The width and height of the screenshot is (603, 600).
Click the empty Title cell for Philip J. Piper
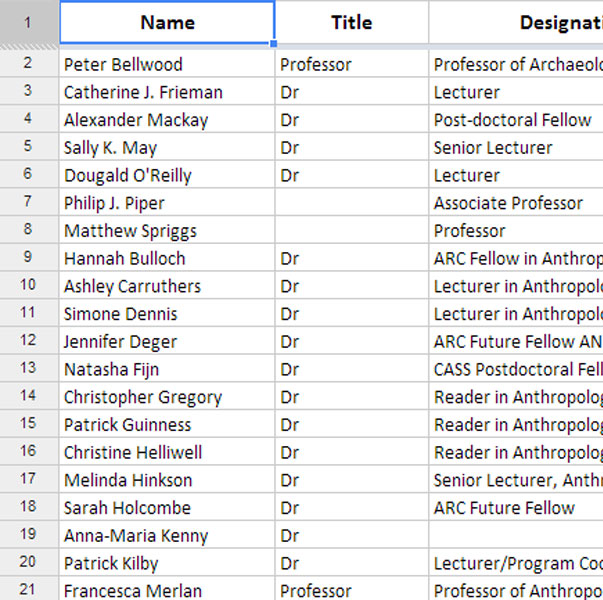[x=351, y=203]
